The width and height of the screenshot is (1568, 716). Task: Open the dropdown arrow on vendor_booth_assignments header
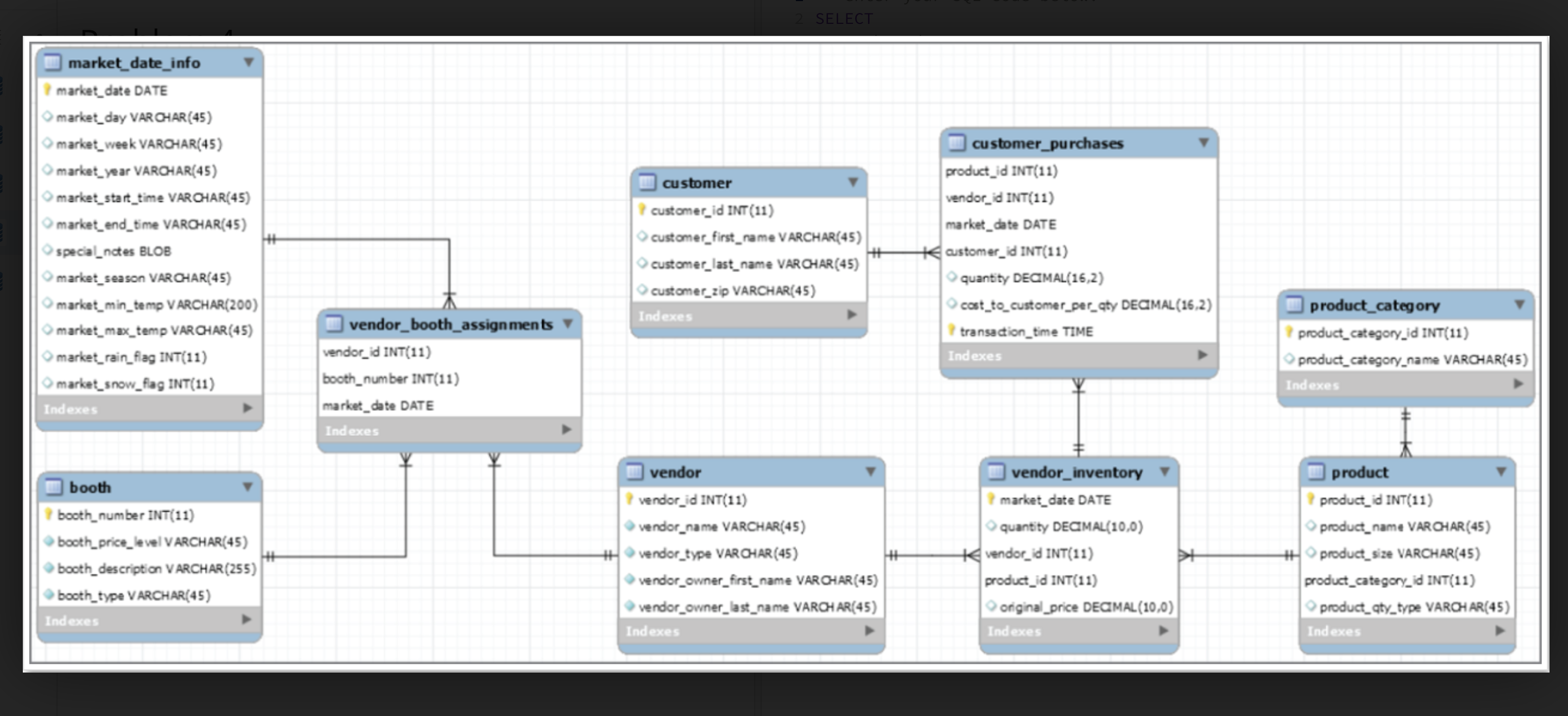click(x=568, y=324)
